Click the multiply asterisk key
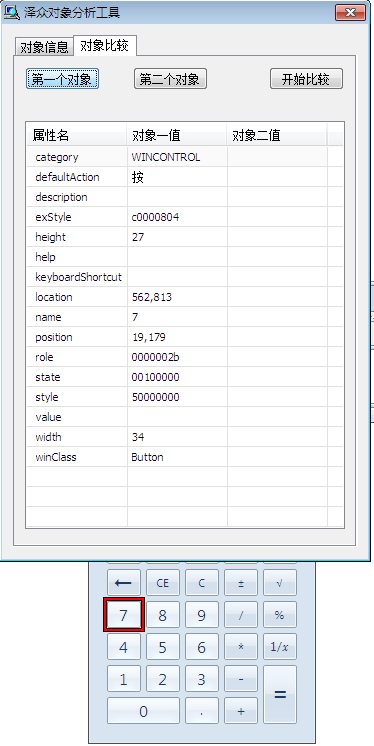Screen dimensions: 374x746 (x=241, y=647)
